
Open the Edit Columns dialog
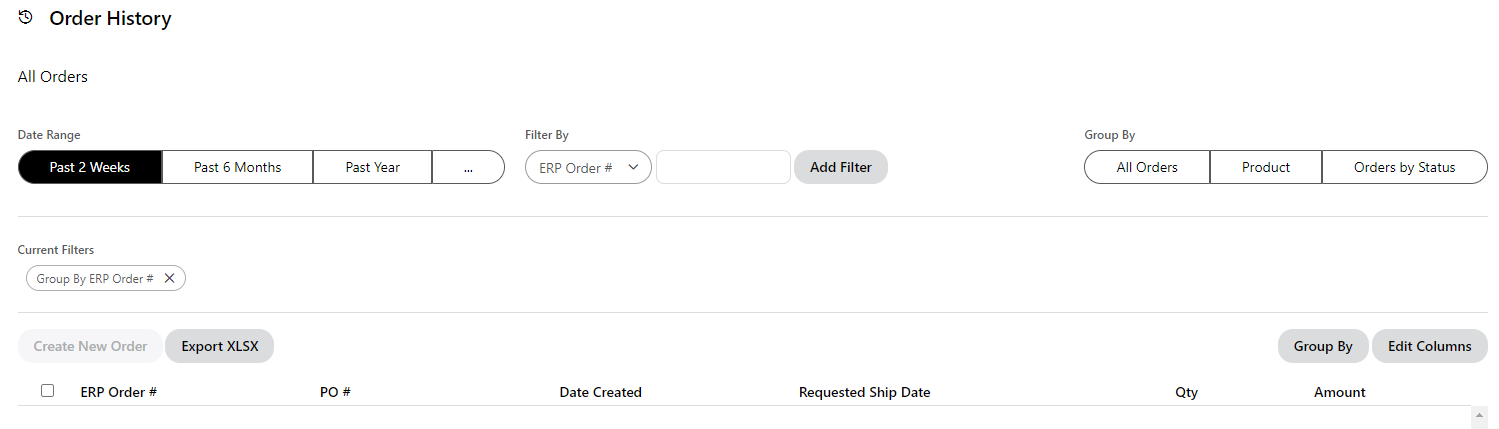point(1429,347)
